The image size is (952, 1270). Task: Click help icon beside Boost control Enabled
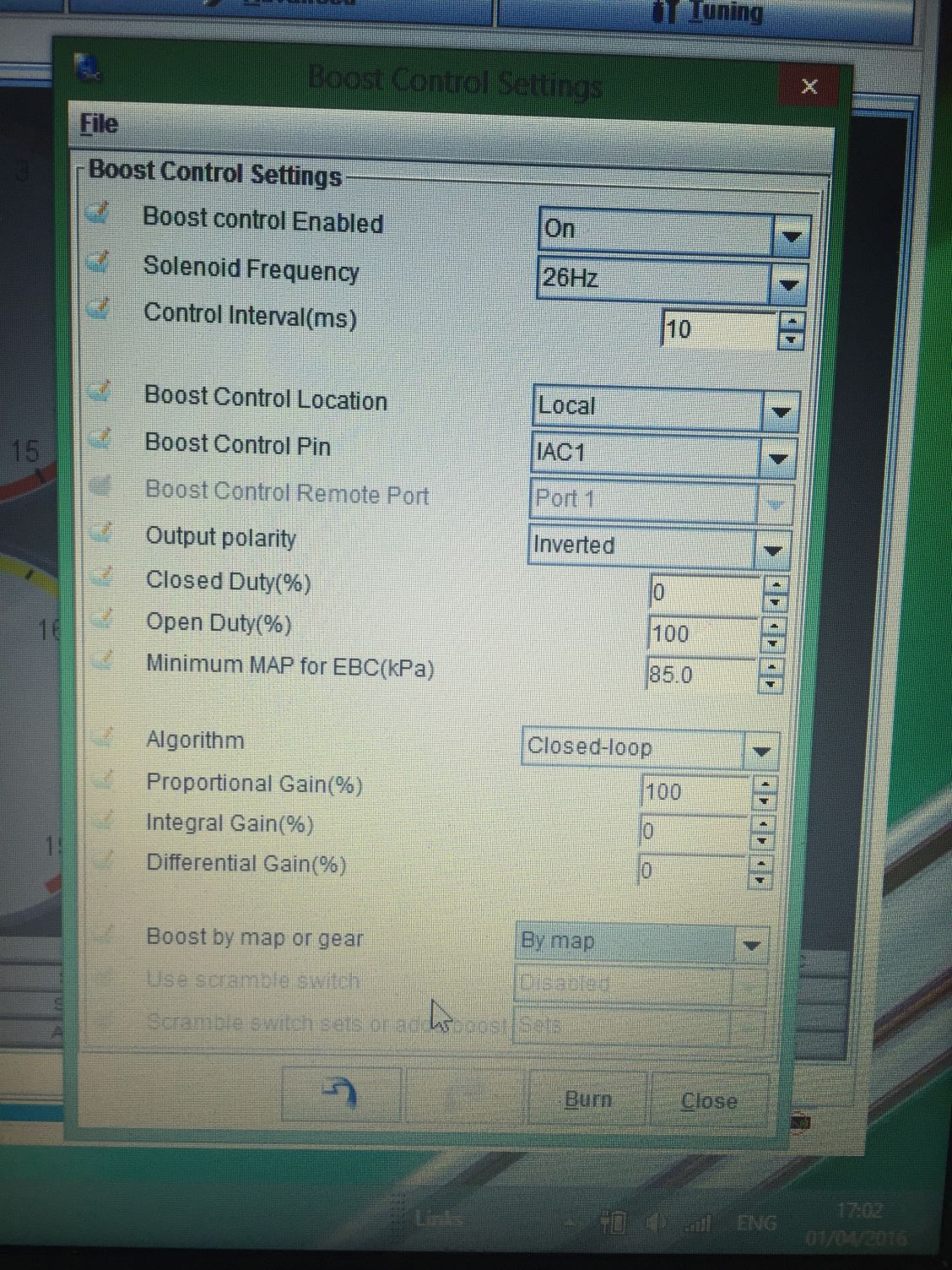[x=99, y=214]
